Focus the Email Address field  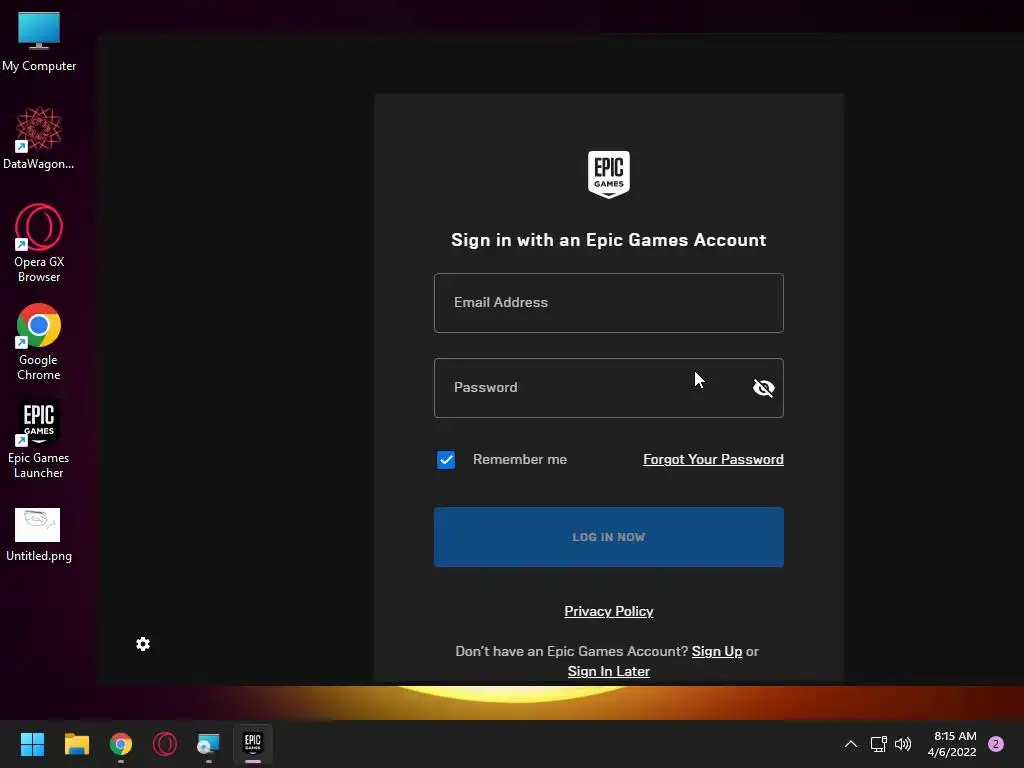click(x=609, y=303)
